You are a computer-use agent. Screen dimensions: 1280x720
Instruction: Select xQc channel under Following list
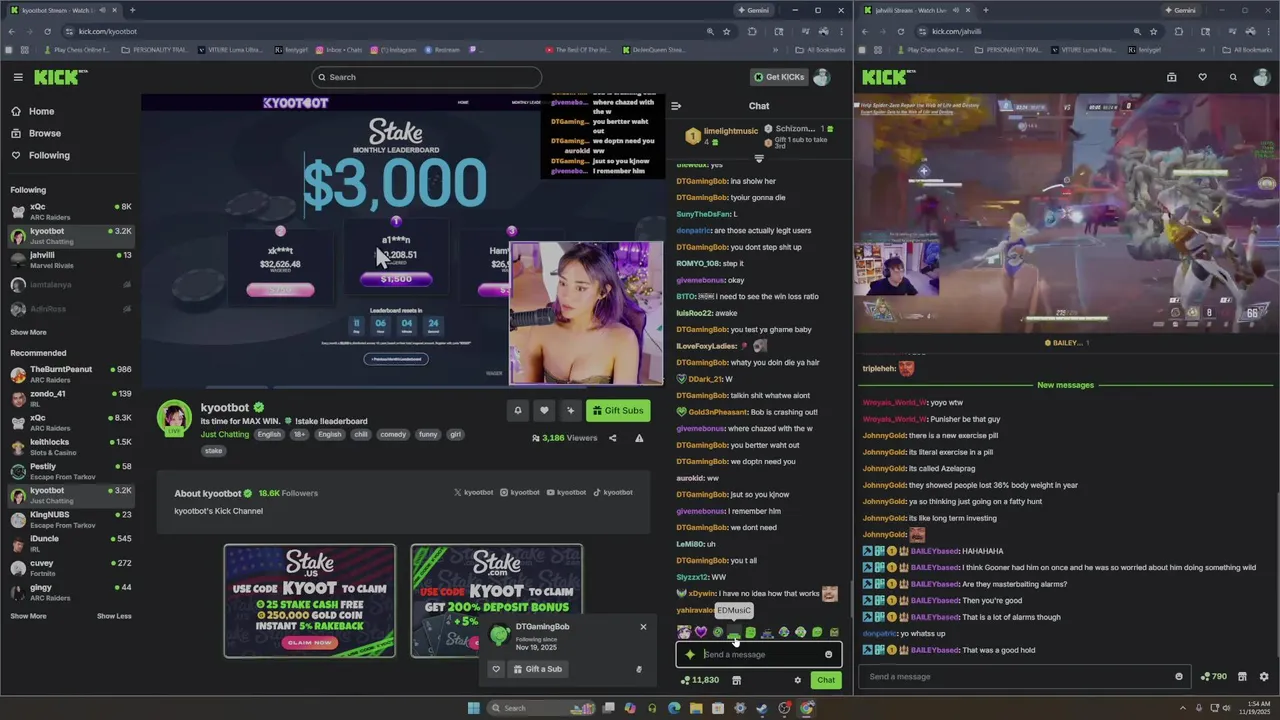tap(70, 210)
